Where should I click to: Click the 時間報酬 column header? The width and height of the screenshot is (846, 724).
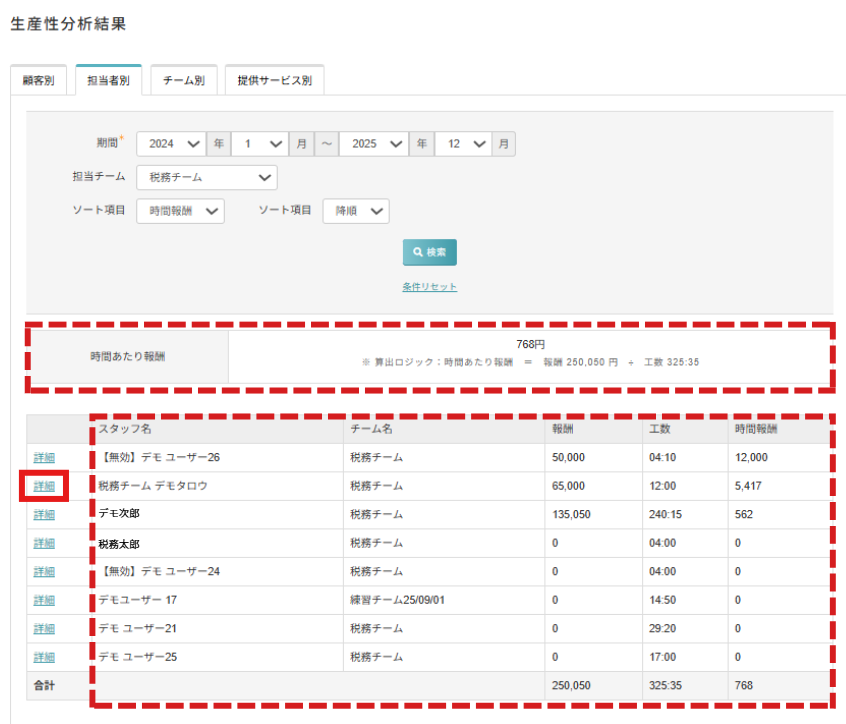756,429
